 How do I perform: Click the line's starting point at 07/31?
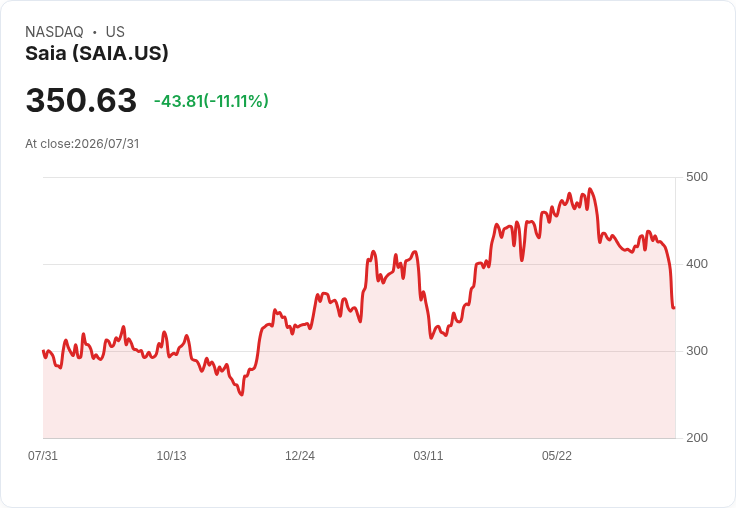(43, 351)
